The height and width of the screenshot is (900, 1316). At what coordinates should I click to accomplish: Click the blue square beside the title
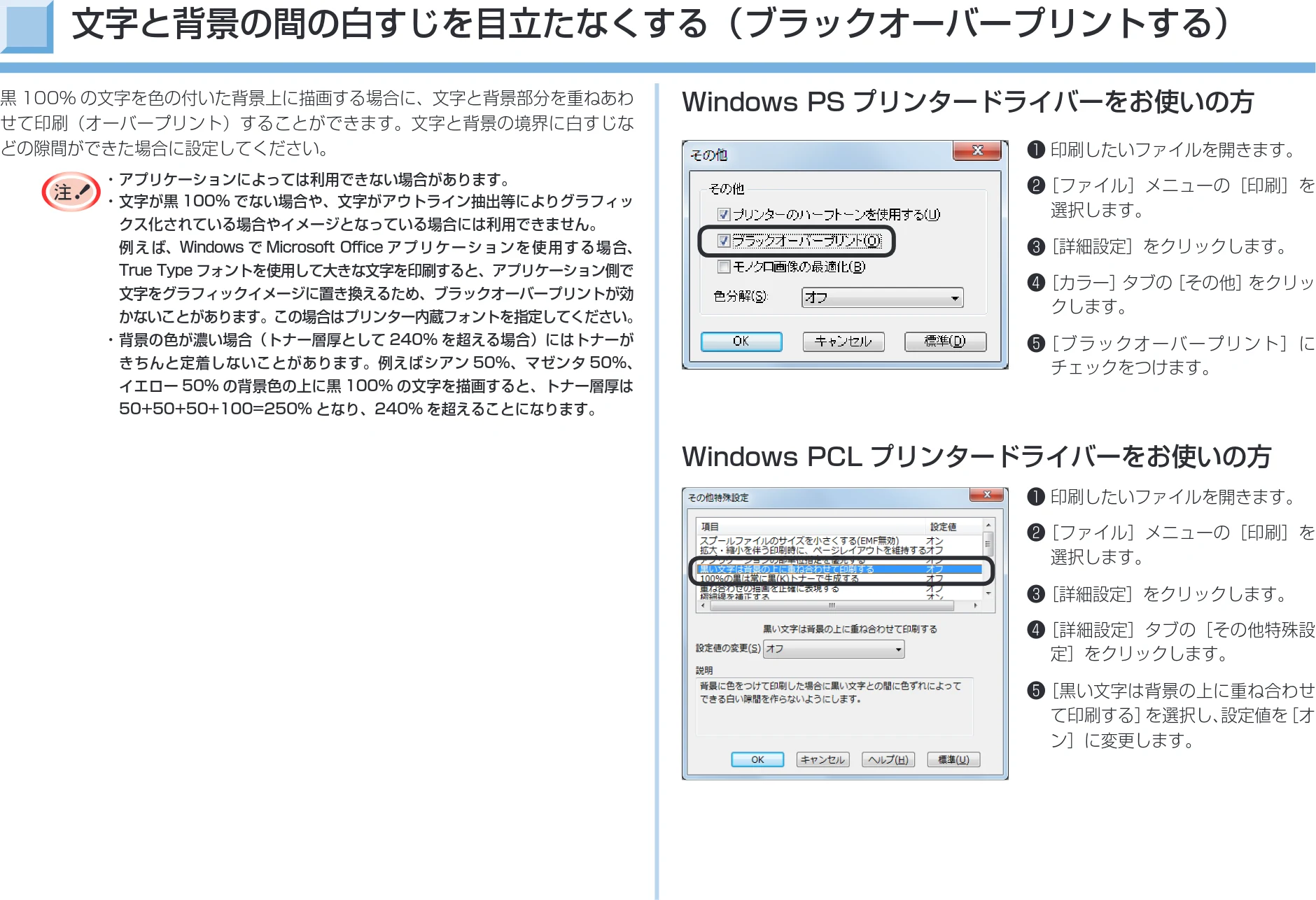coord(27,27)
